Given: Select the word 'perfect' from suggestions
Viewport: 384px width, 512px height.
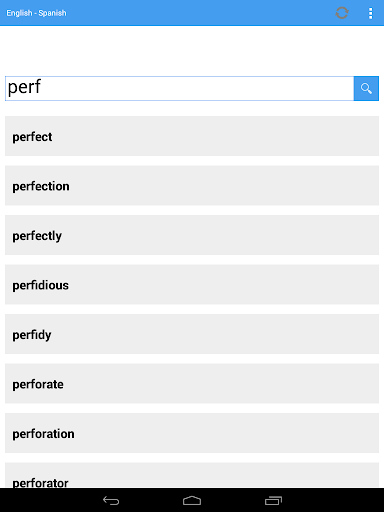Looking at the screenshot, I should [192, 136].
